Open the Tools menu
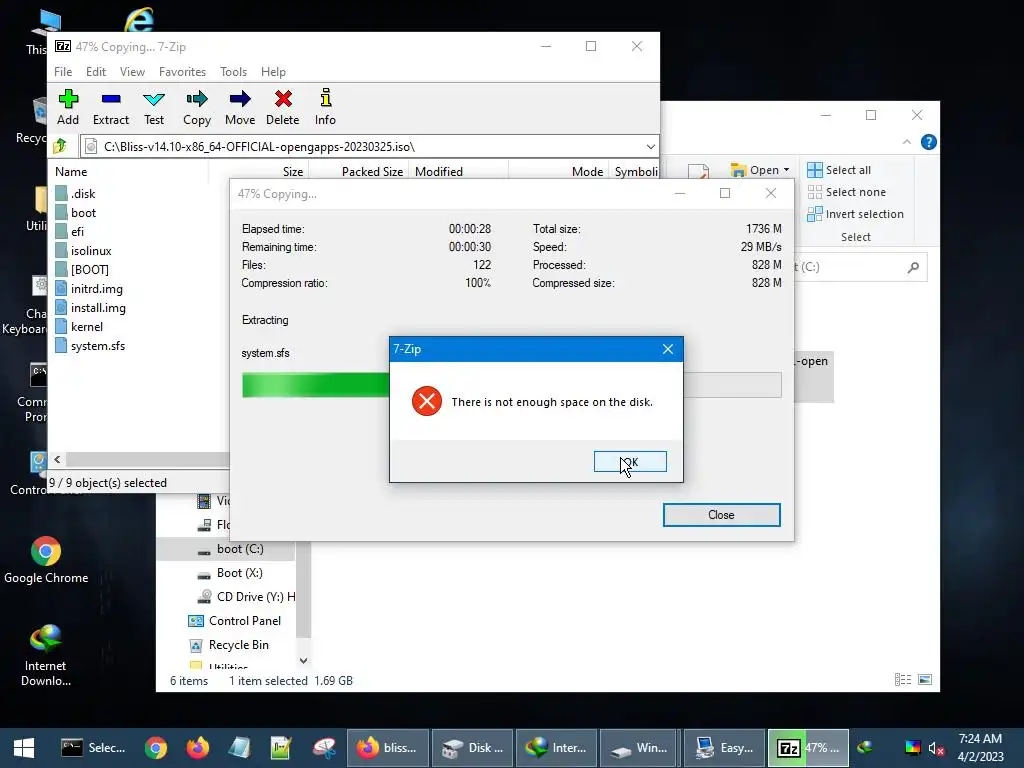Screen dimensions: 1024x768 tap(233, 72)
